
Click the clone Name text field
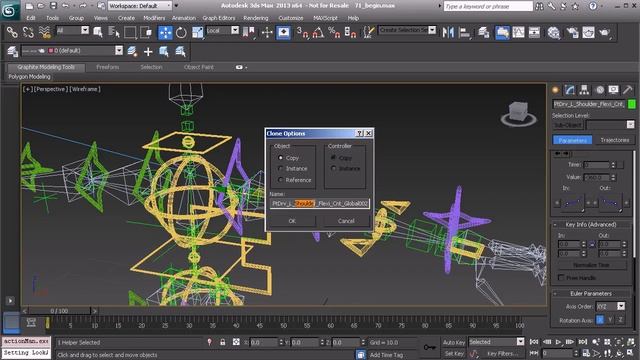320,203
